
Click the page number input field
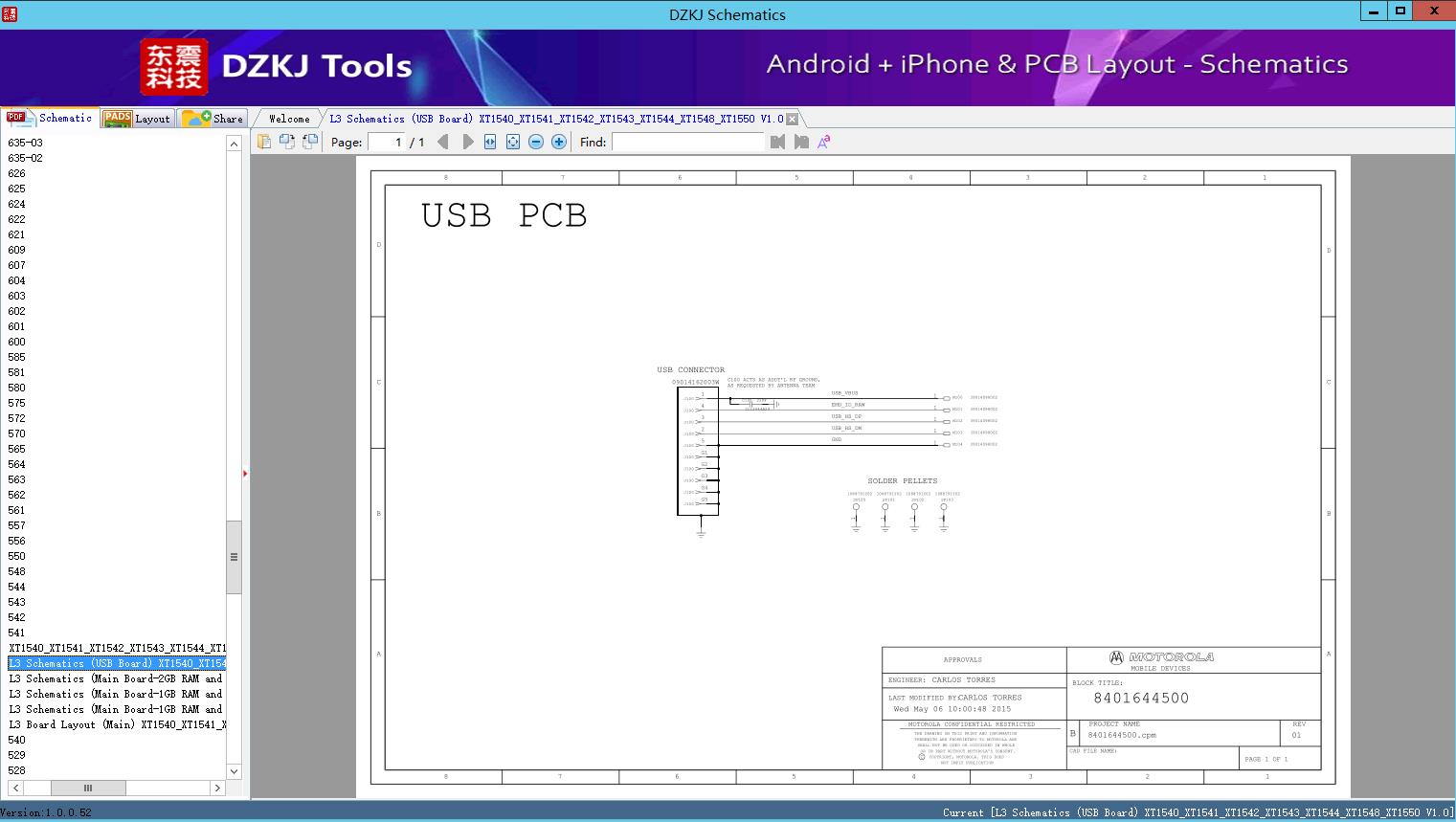pos(386,142)
